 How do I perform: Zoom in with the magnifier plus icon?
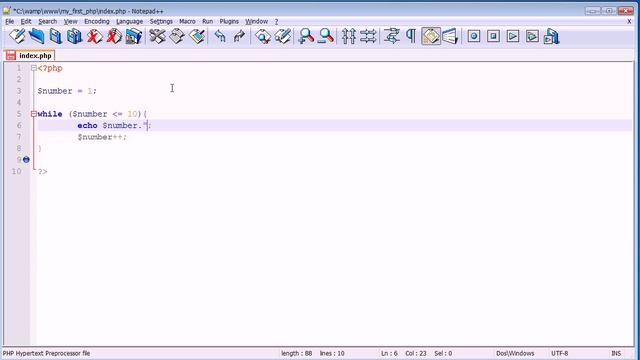[x=306, y=36]
